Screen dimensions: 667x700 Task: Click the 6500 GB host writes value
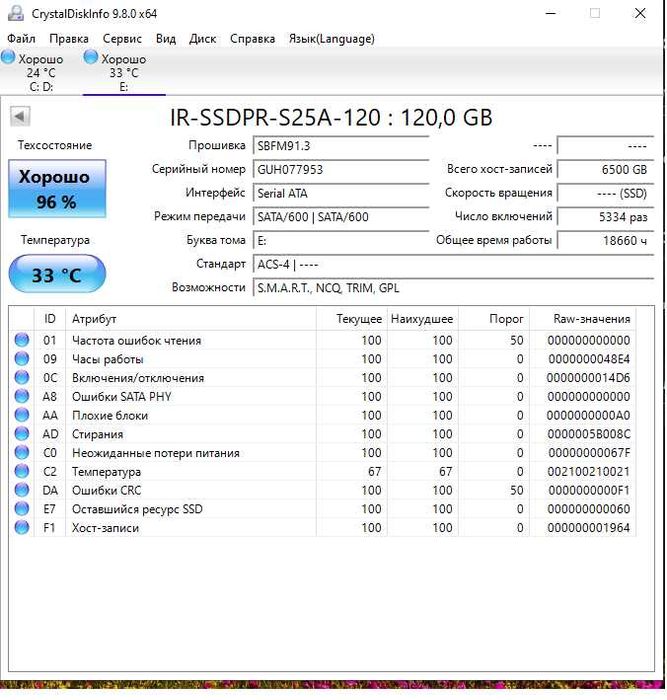605,170
